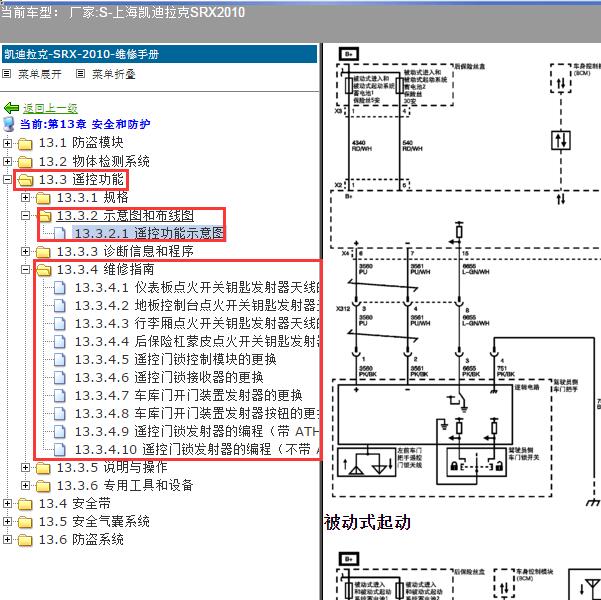The height and width of the screenshot is (600, 601).
Task: Click folder icon of 13.1 防盗模块
Action: [x=25, y=144]
